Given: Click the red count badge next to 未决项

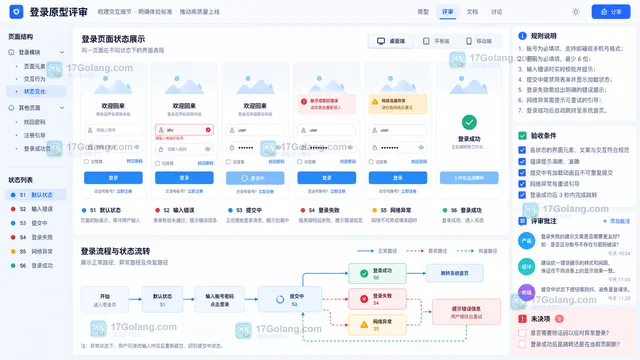Looking at the screenshot, I should coord(559,319).
